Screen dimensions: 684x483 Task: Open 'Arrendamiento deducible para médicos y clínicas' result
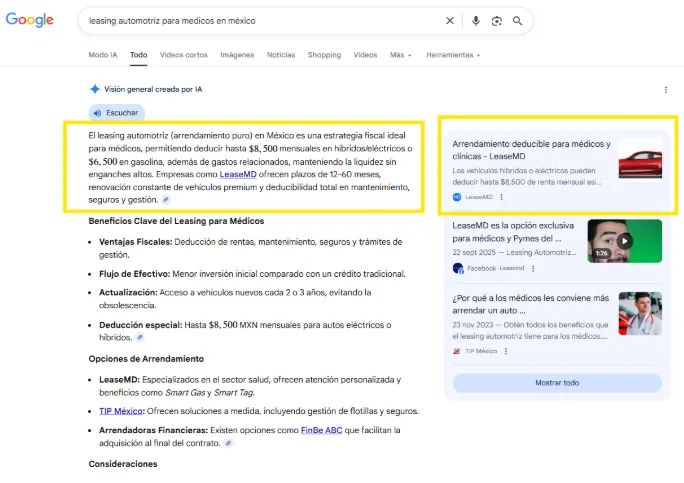(x=531, y=150)
